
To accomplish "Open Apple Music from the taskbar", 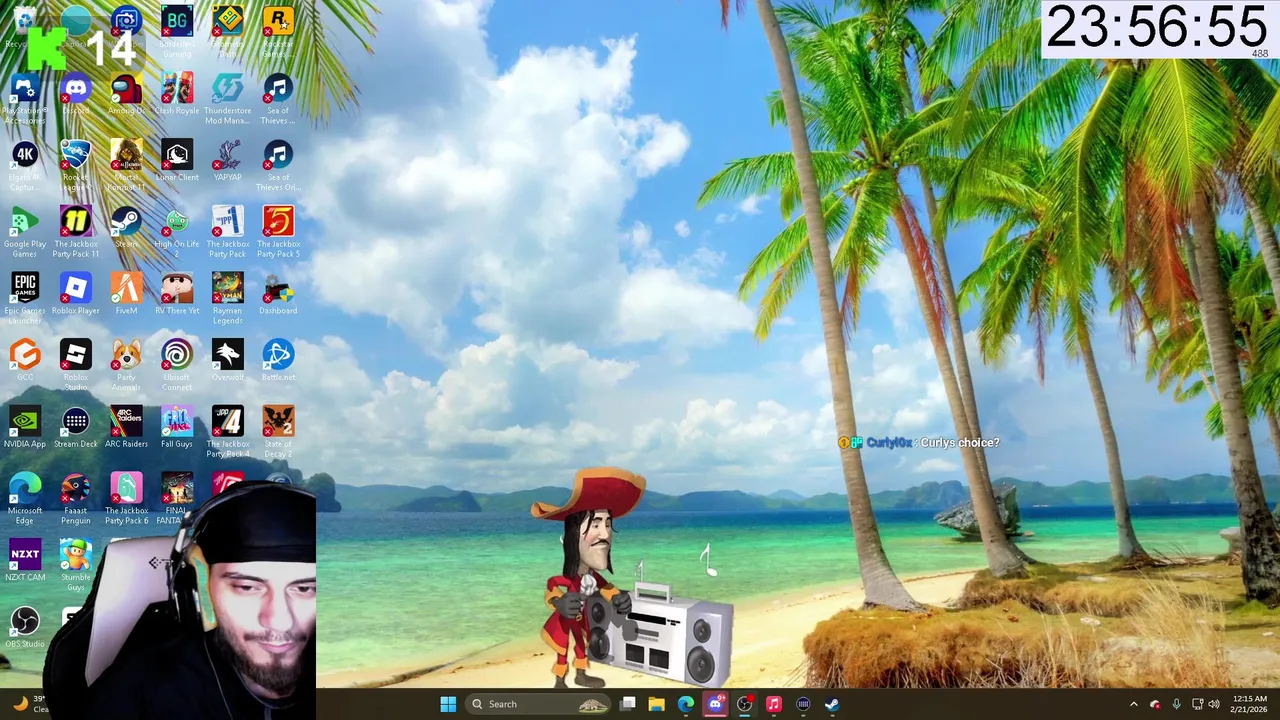I will [x=773, y=704].
